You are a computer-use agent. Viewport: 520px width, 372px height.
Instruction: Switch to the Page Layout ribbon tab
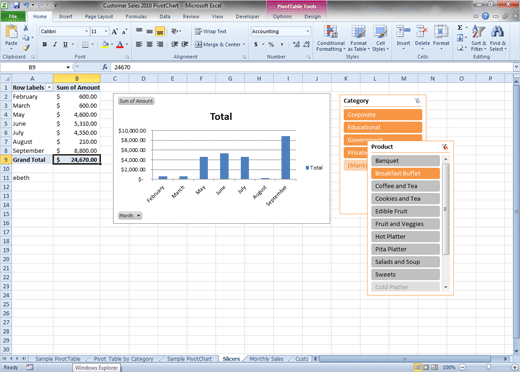point(99,16)
